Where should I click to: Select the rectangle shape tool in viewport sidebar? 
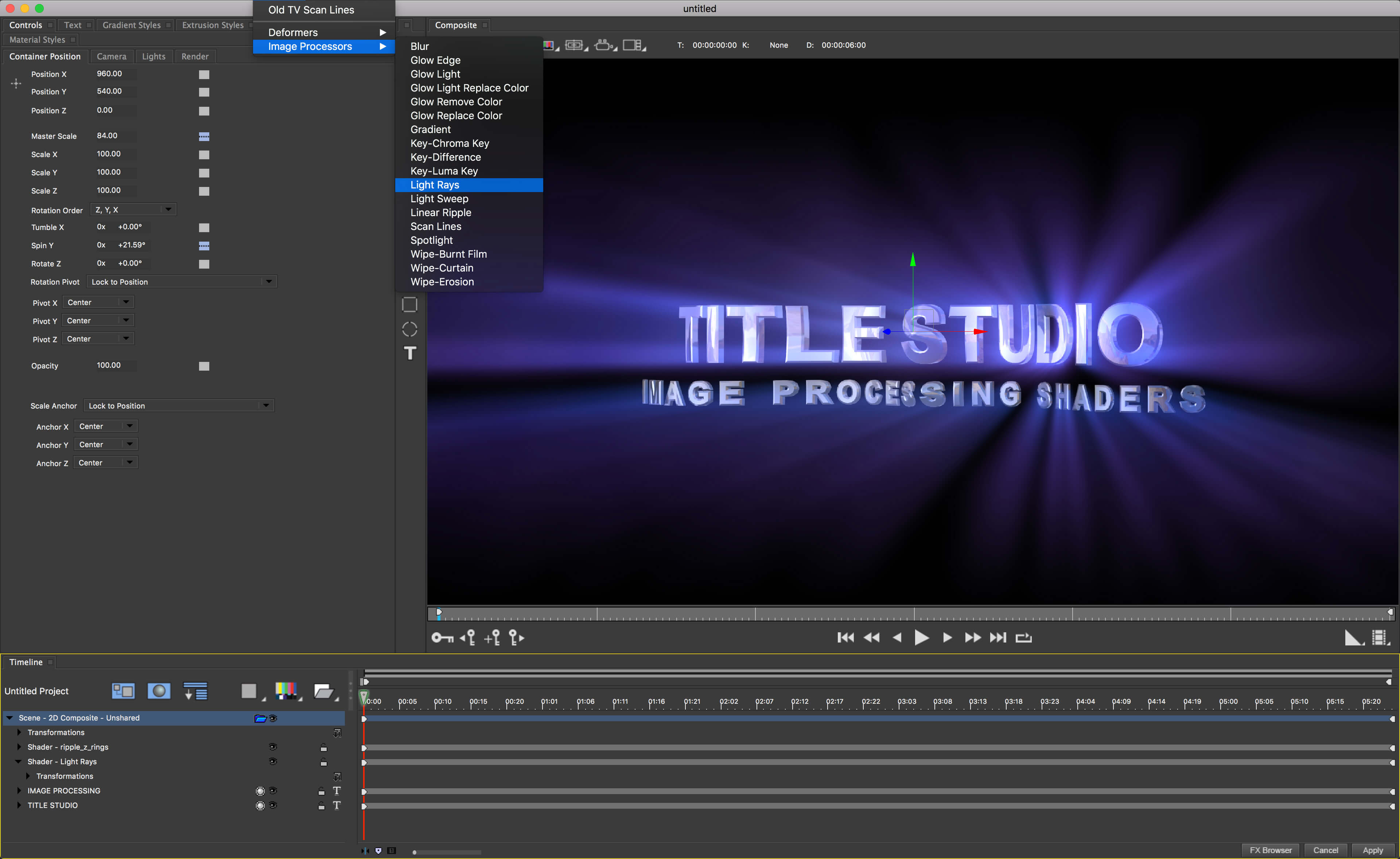(410, 304)
